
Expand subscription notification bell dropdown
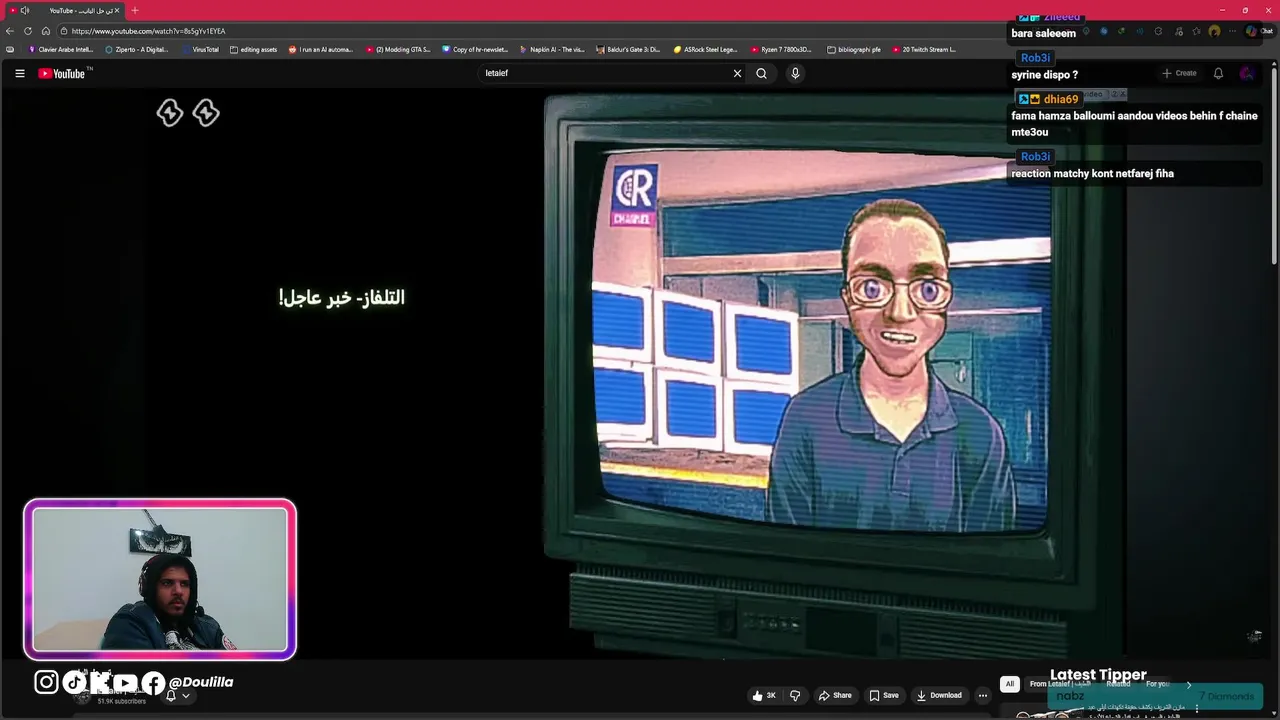click(176, 695)
